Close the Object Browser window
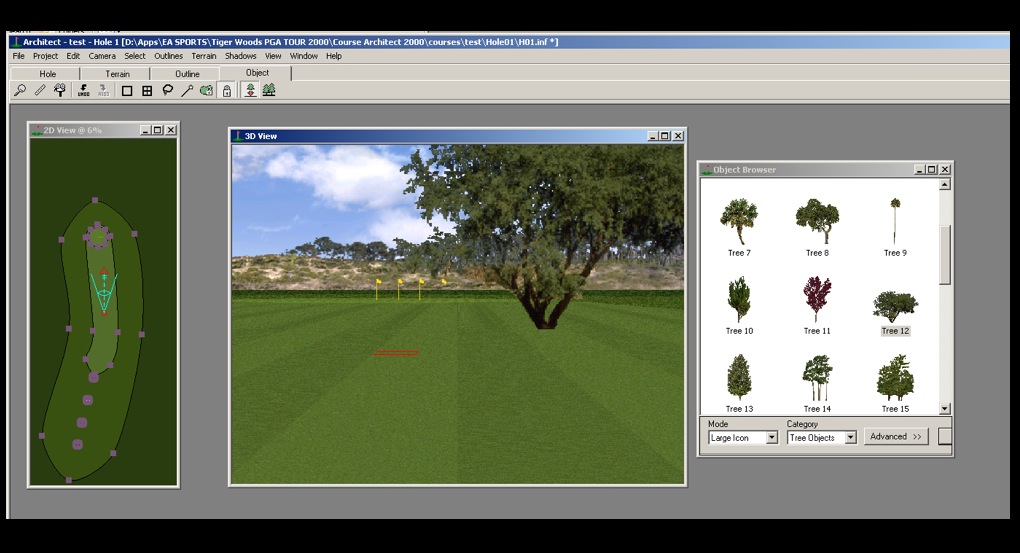Image resolution: width=1020 pixels, height=553 pixels. (945, 170)
